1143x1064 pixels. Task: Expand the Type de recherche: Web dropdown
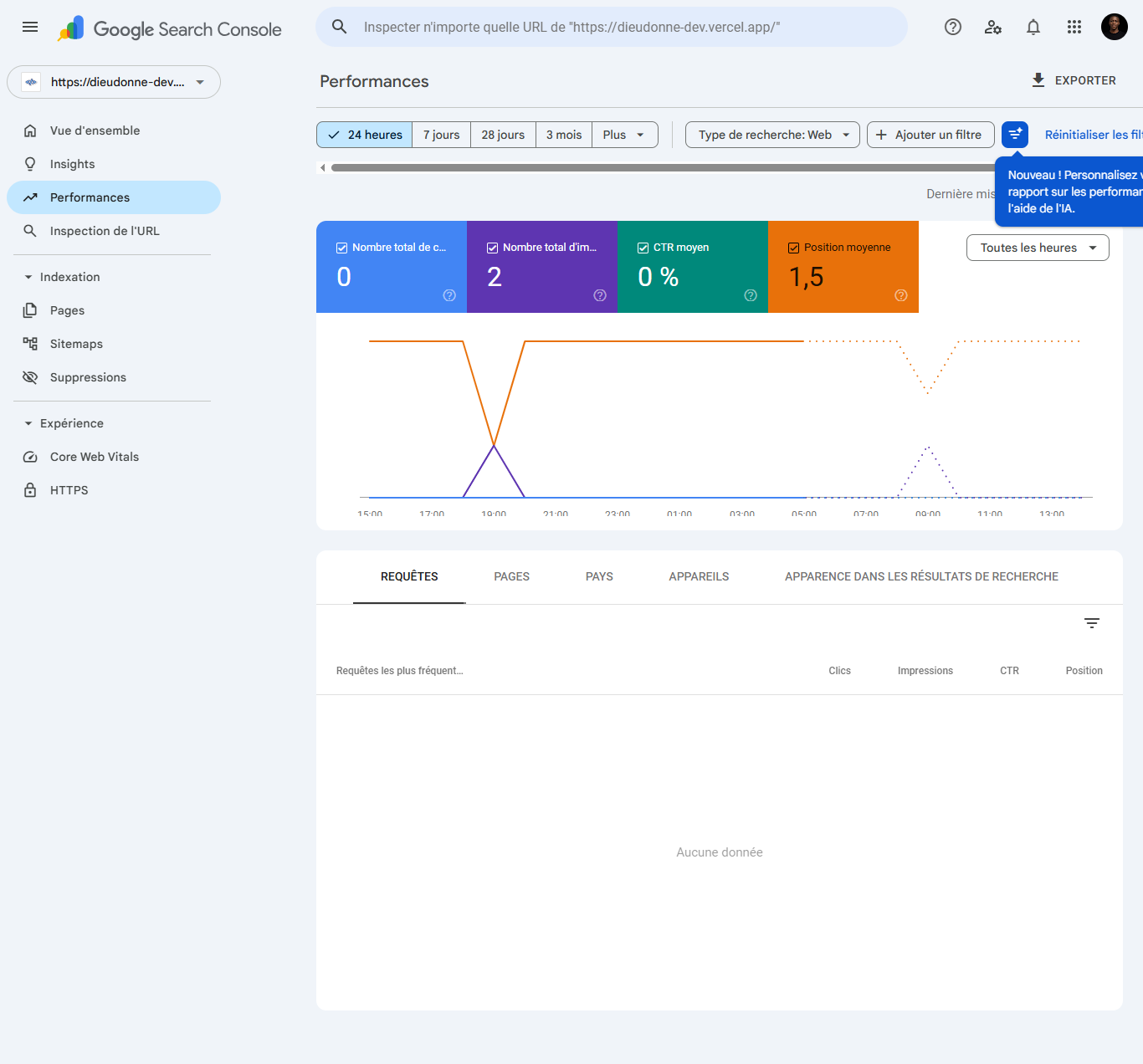point(772,135)
